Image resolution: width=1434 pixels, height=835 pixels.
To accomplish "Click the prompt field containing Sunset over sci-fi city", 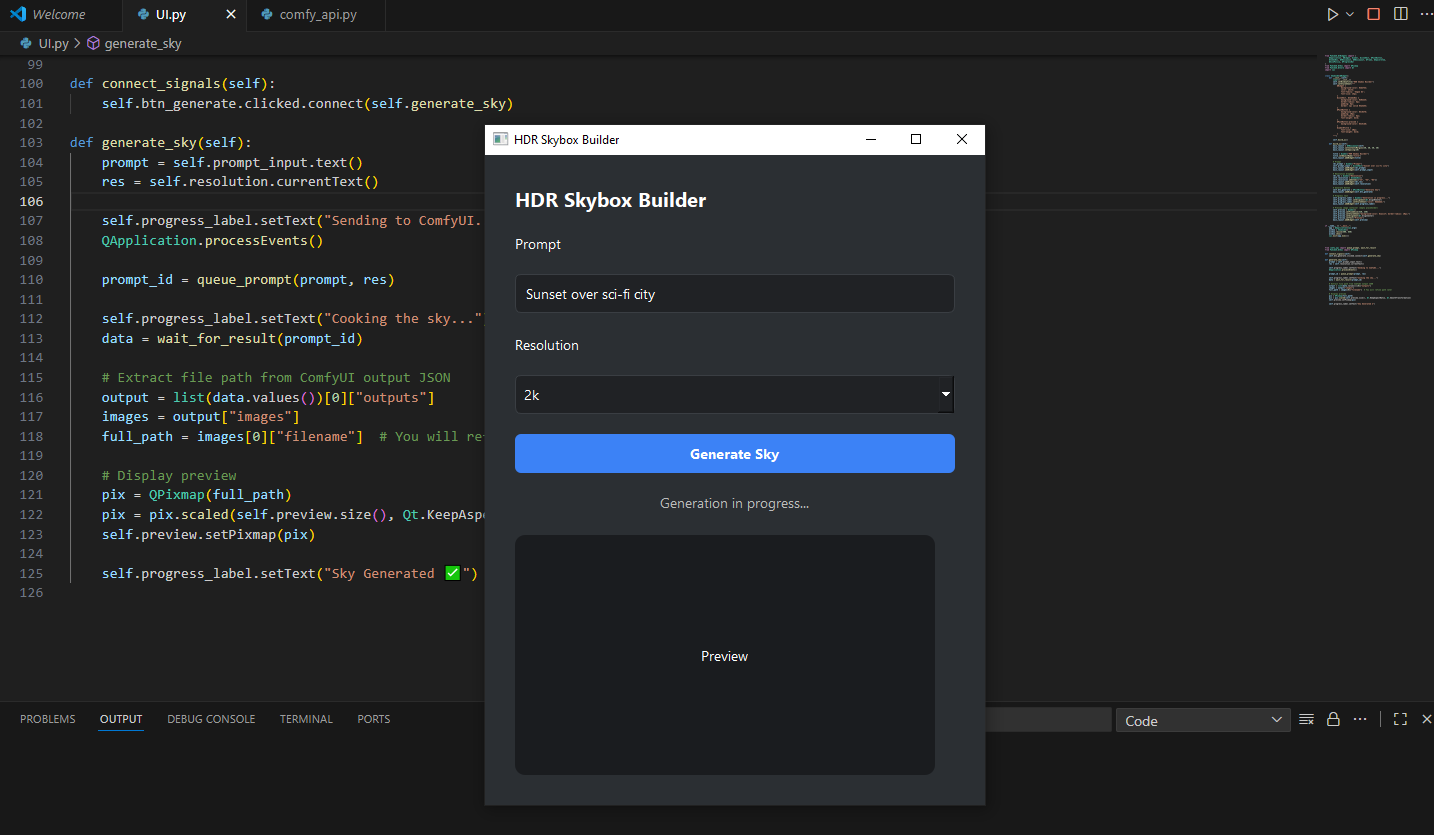I will [734, 293].
